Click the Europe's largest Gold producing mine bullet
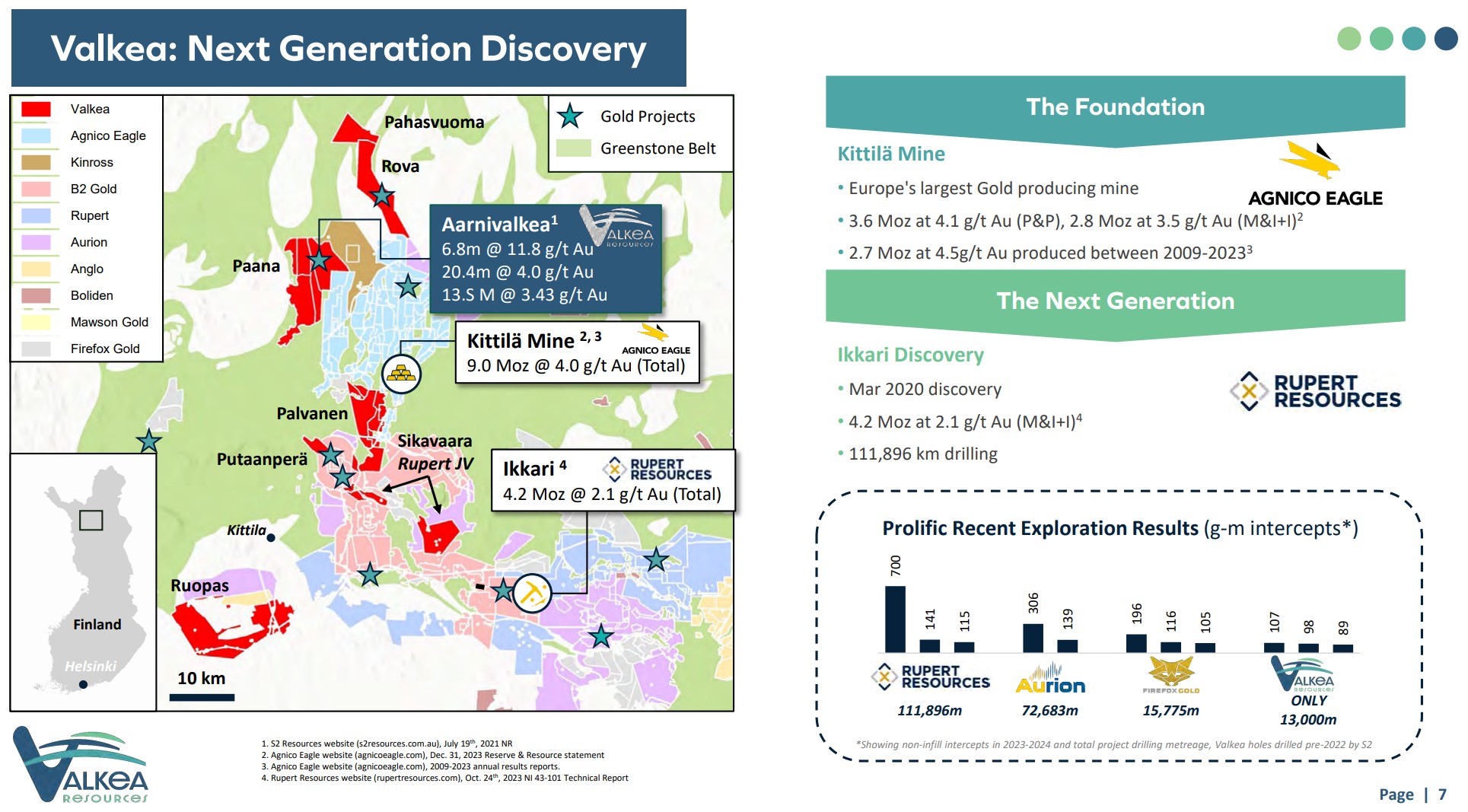The image size is (1468, 812). click(988, 188)
